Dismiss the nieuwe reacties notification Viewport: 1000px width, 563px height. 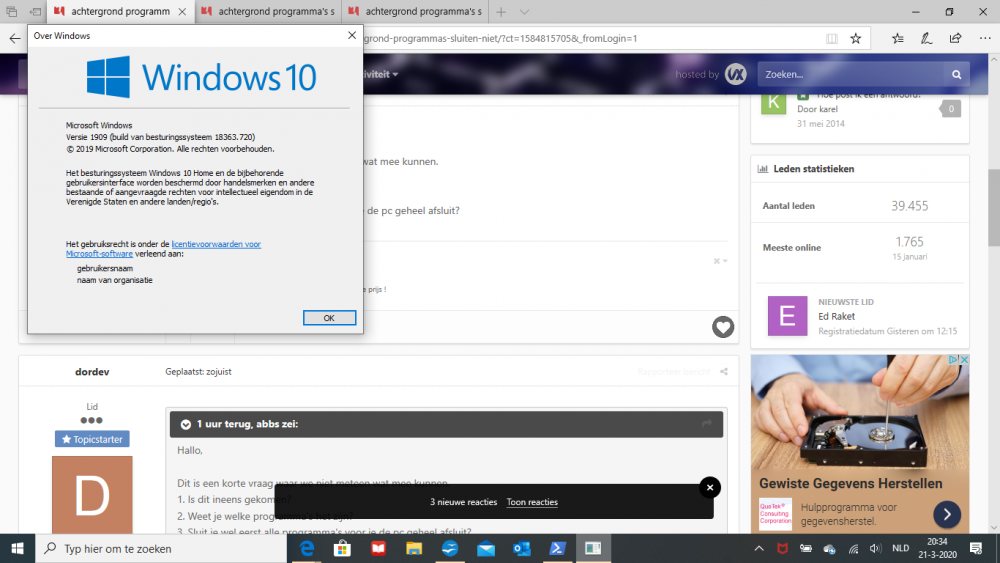[710, 488]
